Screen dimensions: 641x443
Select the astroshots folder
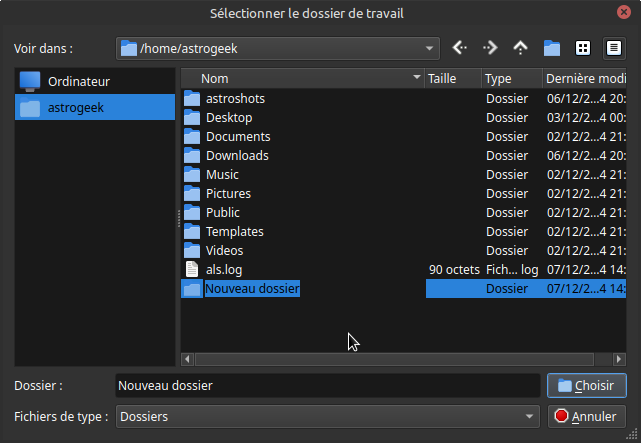(235, 98)
